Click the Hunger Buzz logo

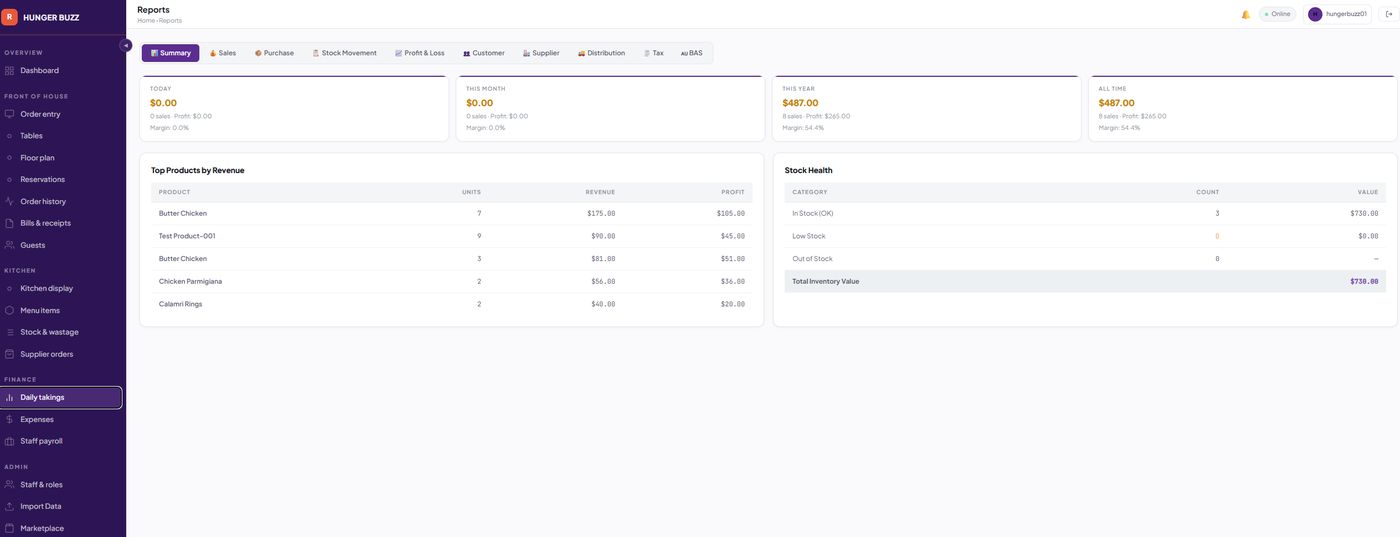click(x=9, y=17)
